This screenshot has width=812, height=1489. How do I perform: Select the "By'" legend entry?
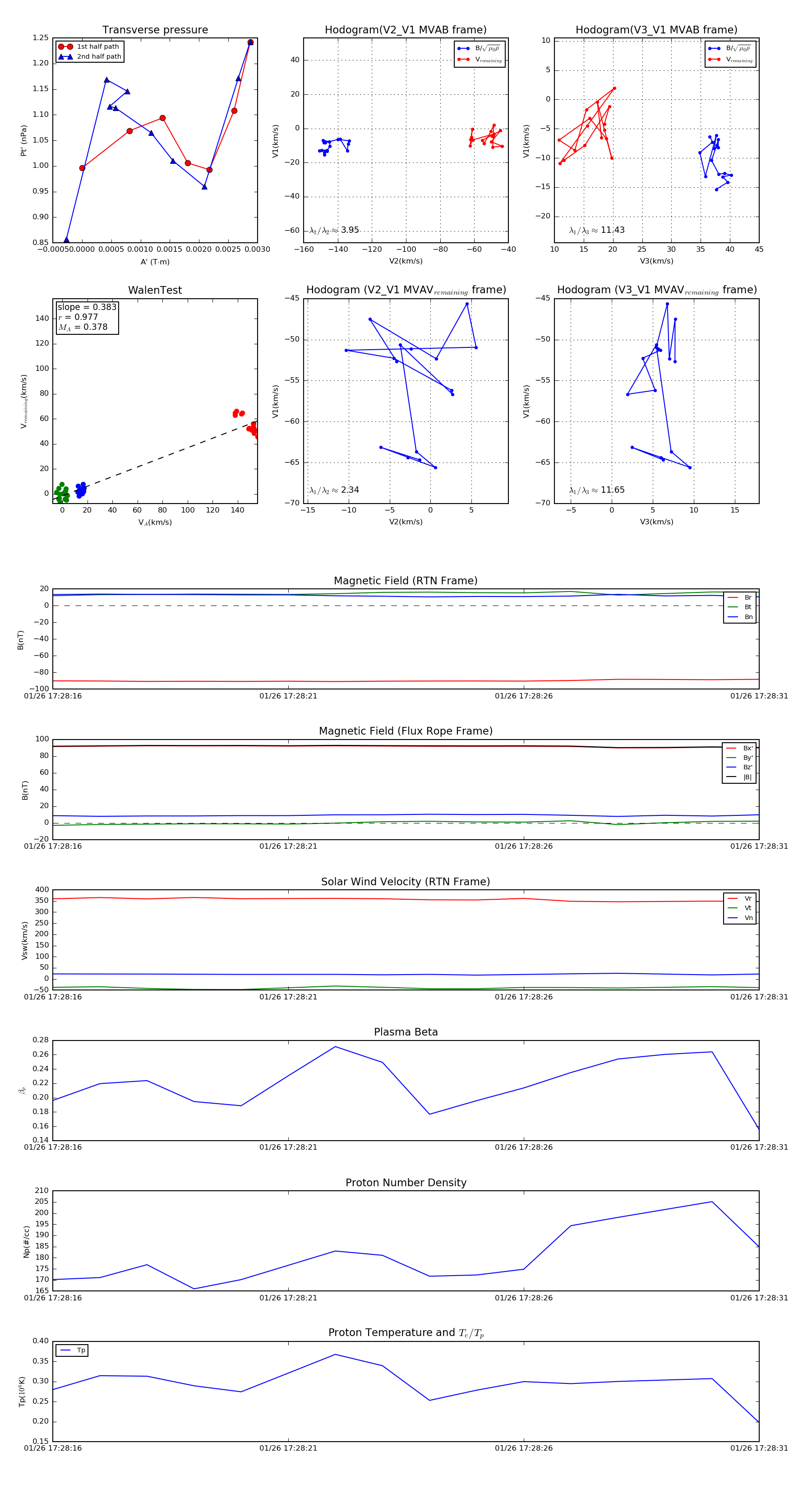(739, 758)
